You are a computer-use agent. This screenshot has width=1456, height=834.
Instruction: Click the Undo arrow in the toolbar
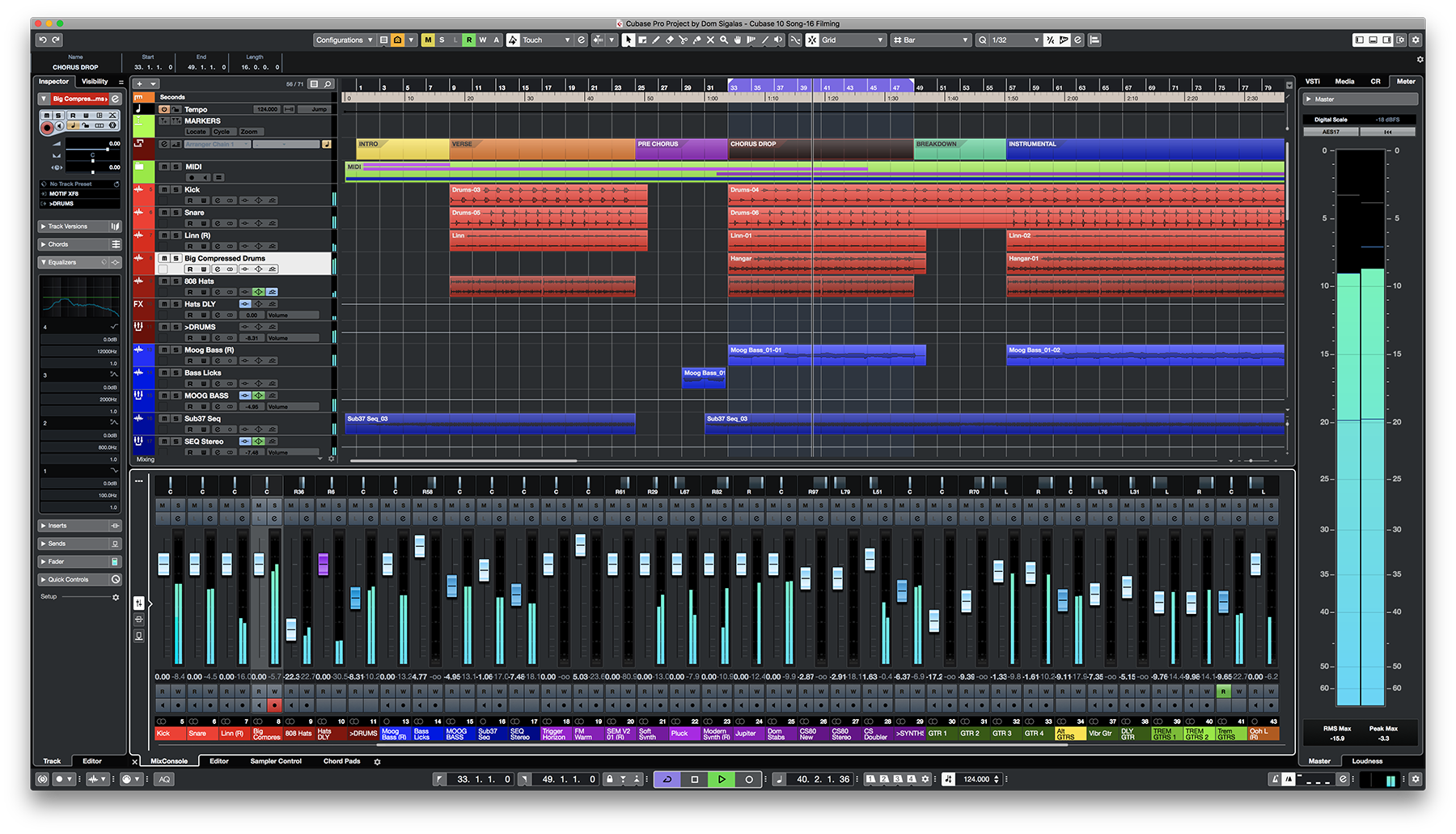43,40
